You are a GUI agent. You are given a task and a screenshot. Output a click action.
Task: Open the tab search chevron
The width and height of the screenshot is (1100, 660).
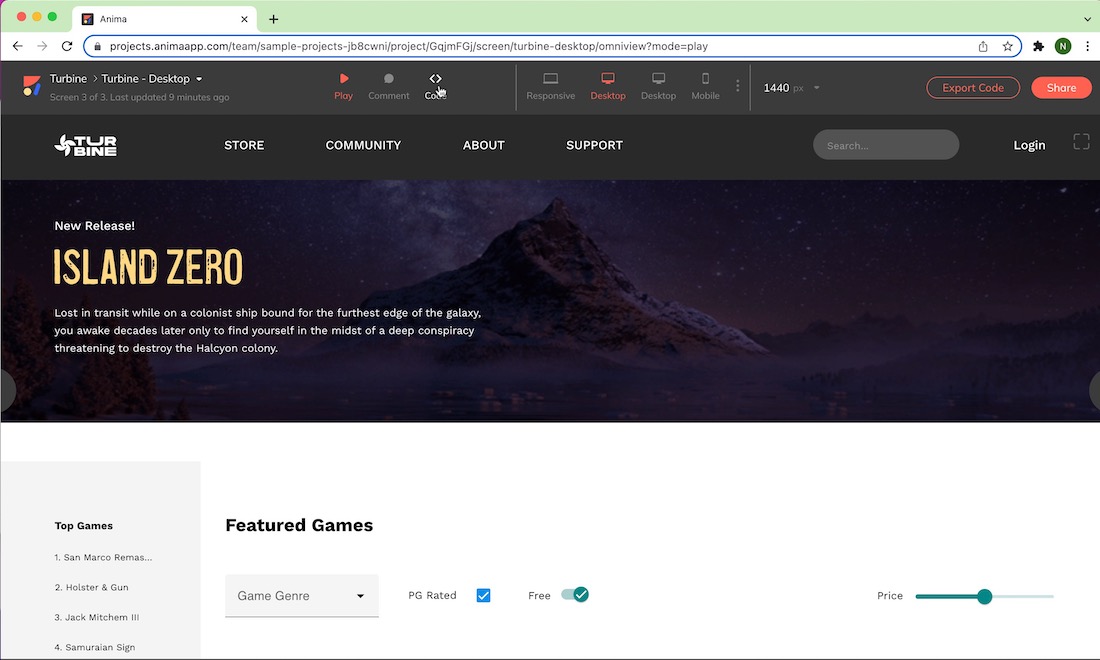[1087, 19]
